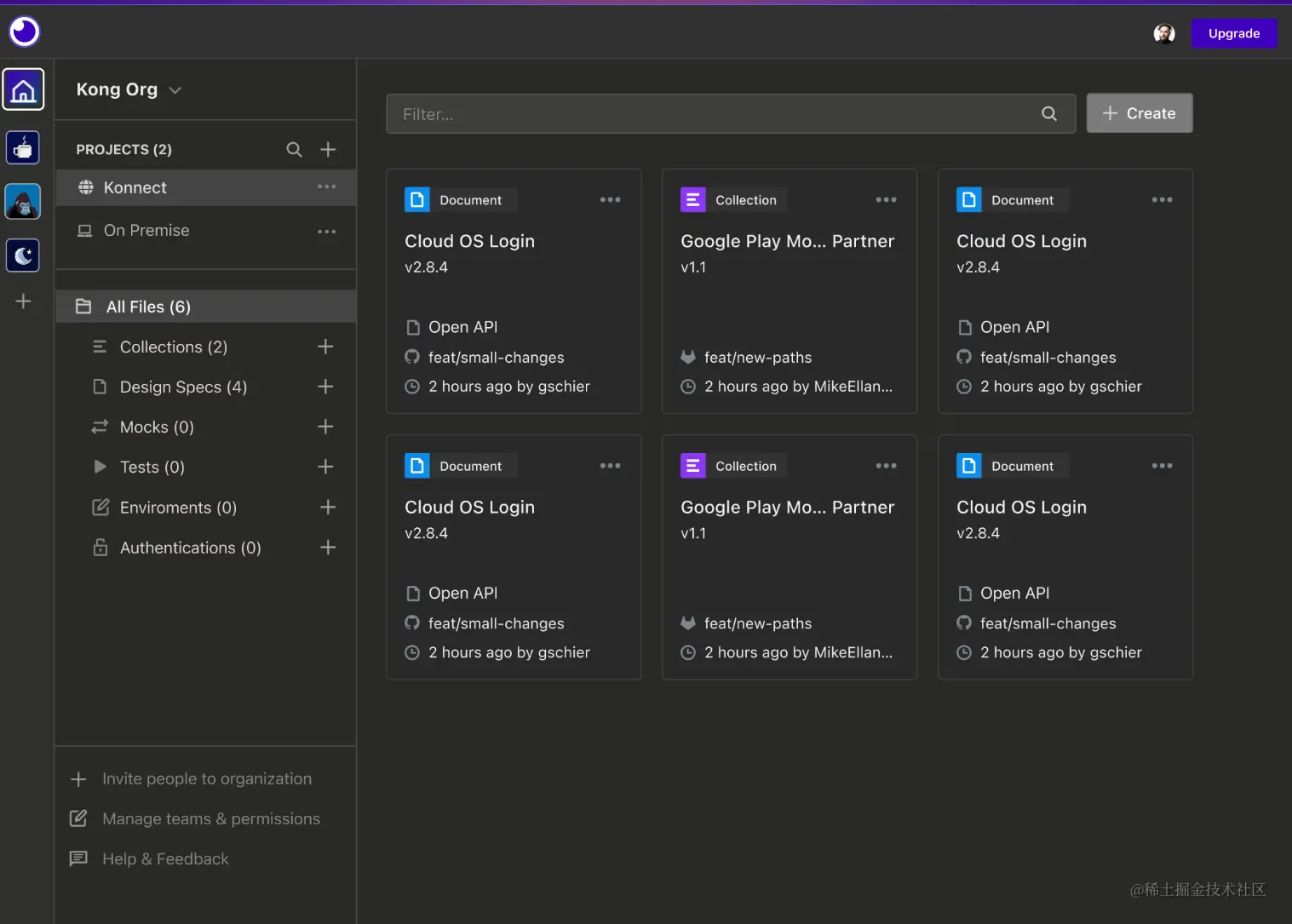This screenshot has width=1292, height=924.
Task: Switch to the moon icon organization
Action: (23, 255)
